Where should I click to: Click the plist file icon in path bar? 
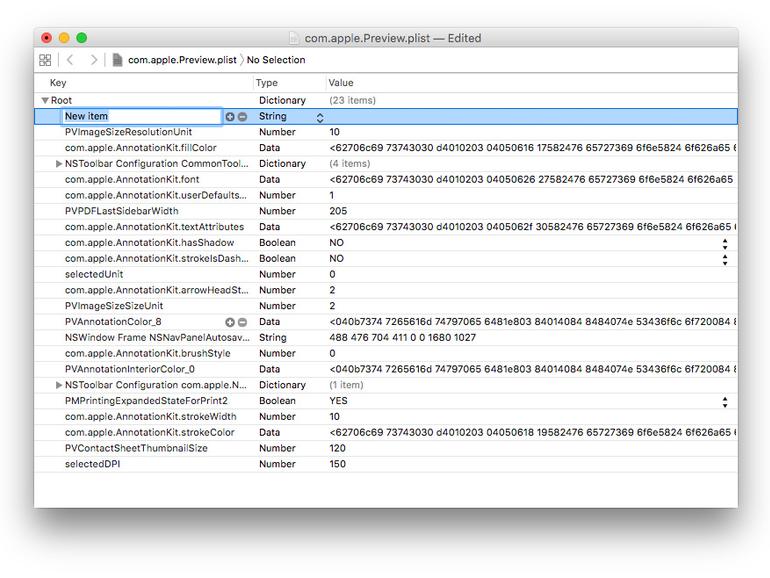coord(117,60)
